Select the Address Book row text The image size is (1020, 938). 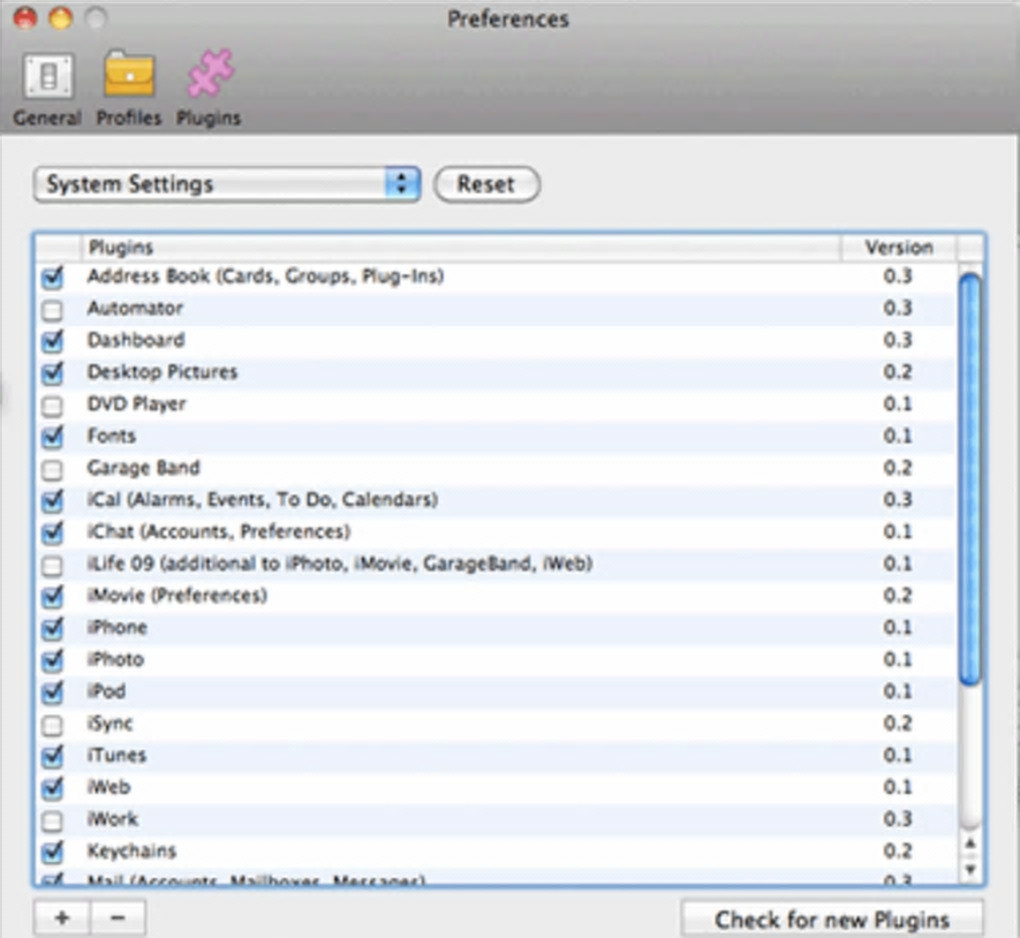point(265,276)
